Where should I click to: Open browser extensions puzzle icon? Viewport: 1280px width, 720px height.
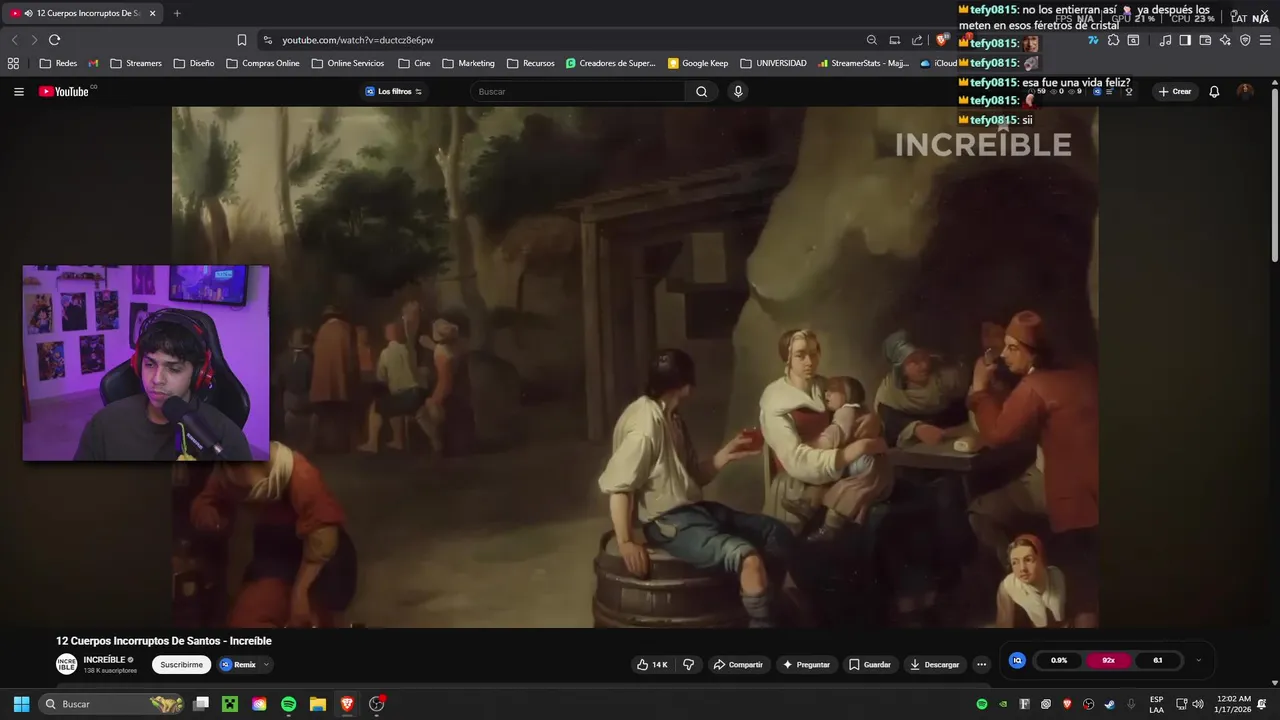1113,40
